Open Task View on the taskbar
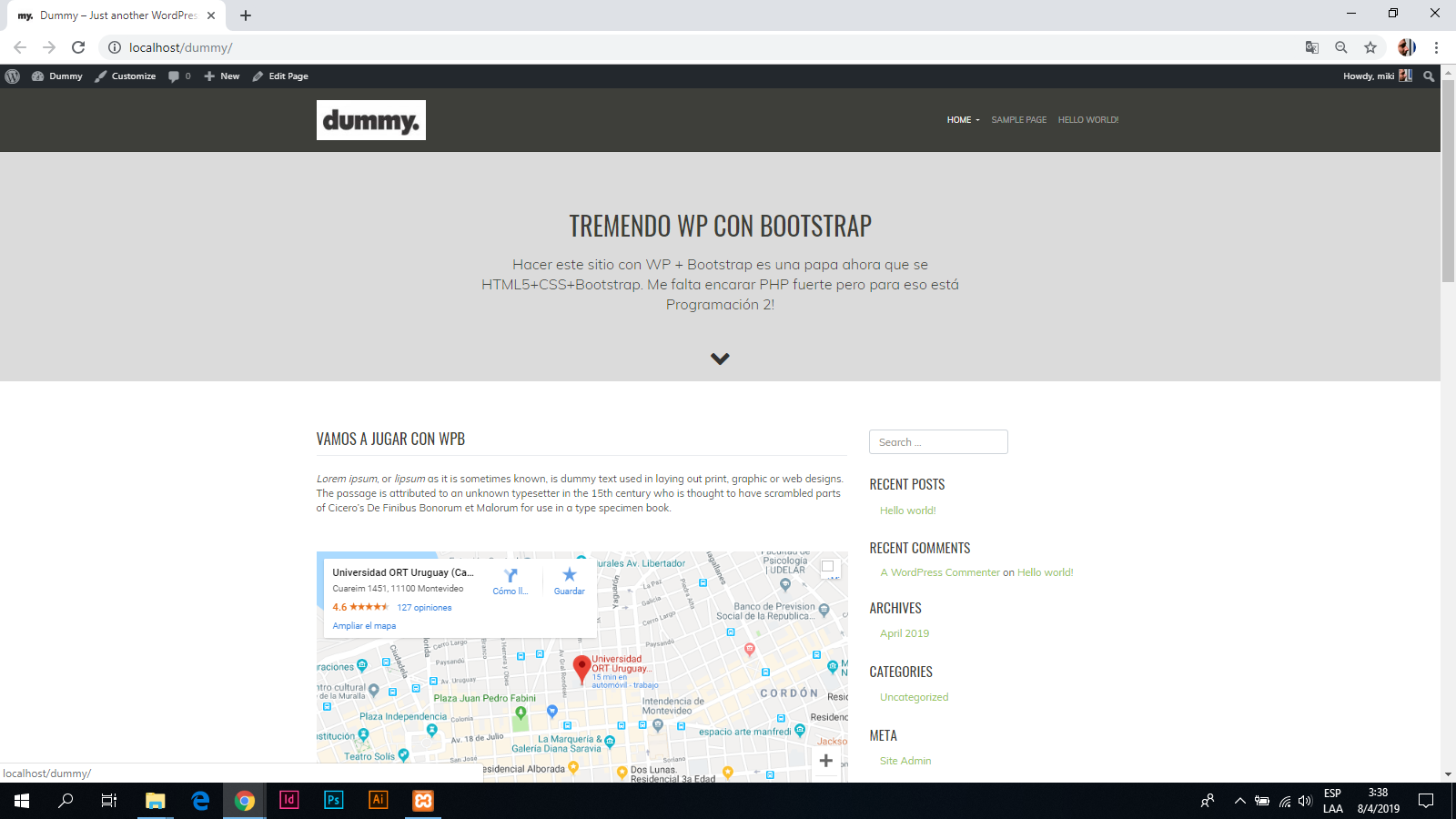The width and height of the screenshot is (1456, 819). pyautogui.click(x=109, y=801)
